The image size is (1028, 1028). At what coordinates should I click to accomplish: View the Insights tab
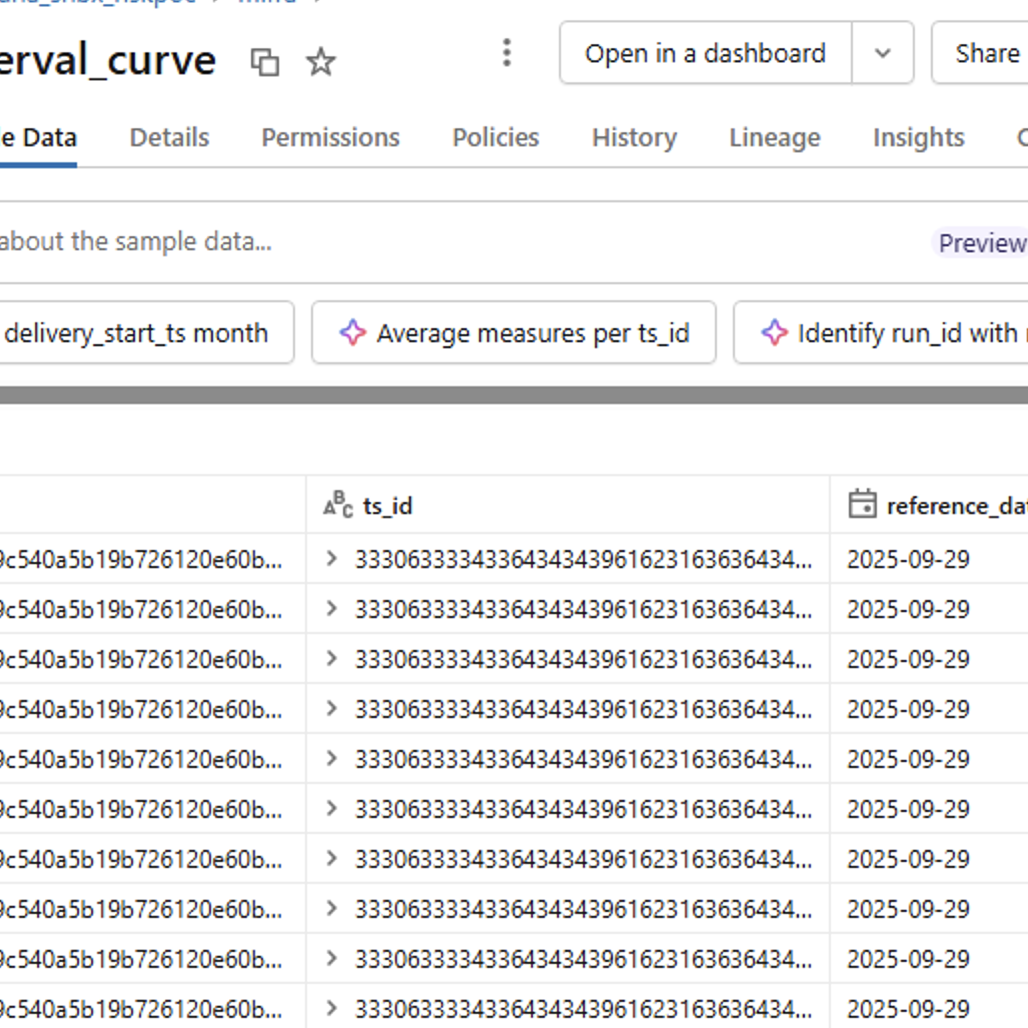click(x=918, y=138)
